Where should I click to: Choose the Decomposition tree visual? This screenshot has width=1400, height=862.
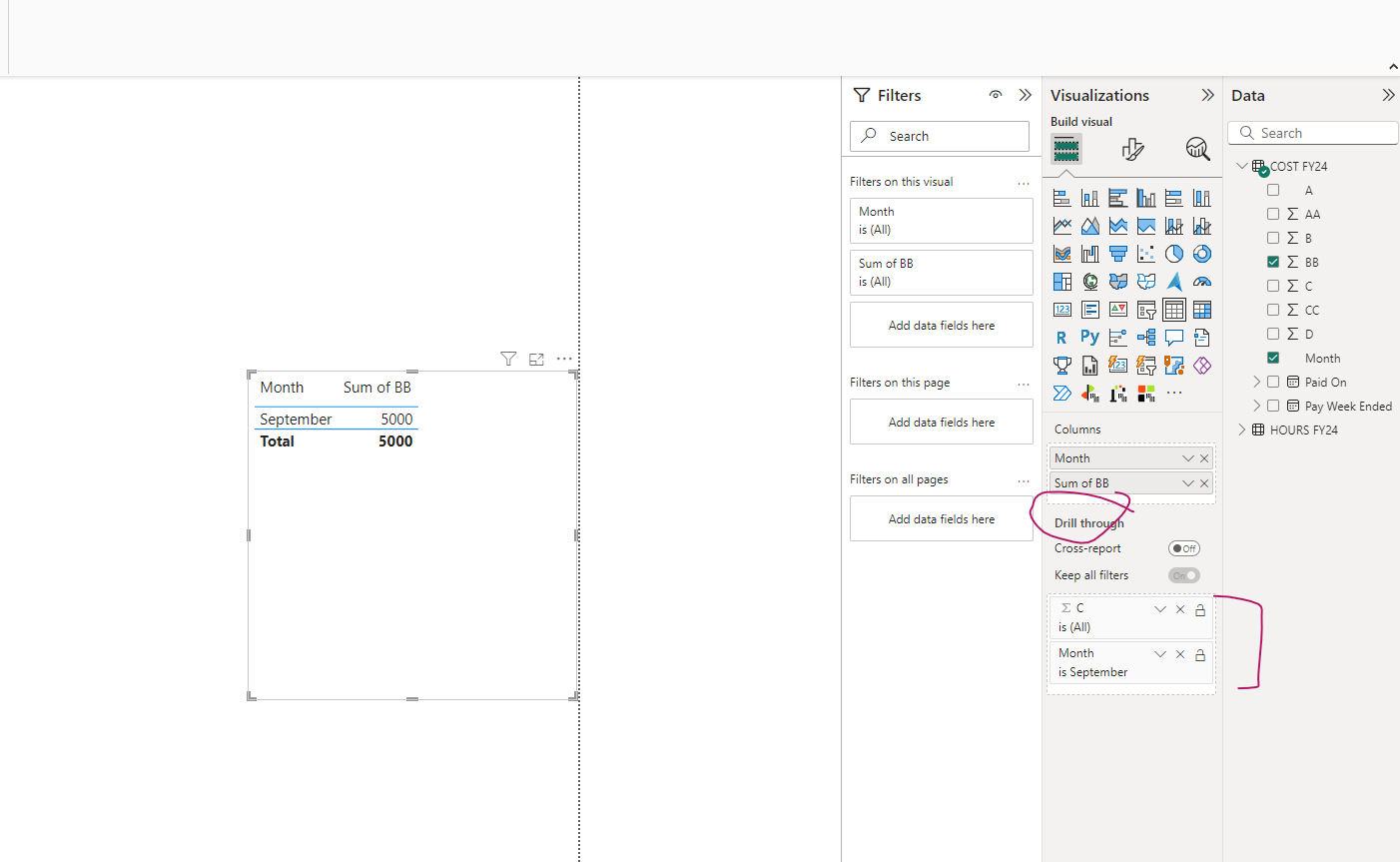1146,338
